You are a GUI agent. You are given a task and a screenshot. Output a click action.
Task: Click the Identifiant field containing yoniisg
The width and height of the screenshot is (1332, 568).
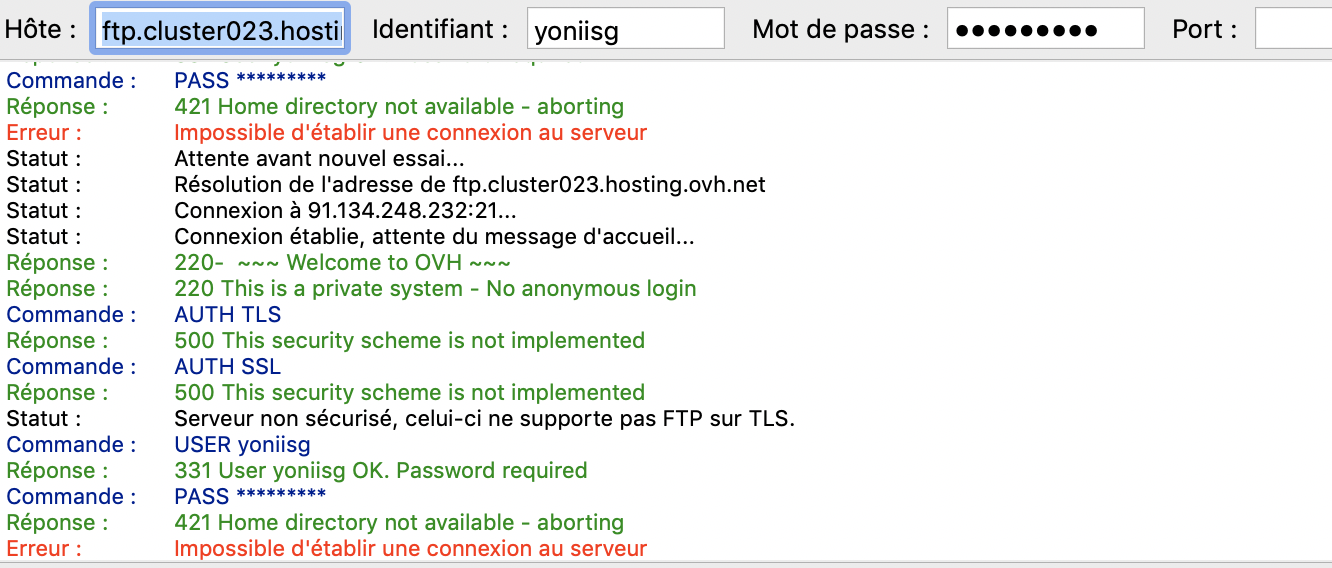[625, 30]
